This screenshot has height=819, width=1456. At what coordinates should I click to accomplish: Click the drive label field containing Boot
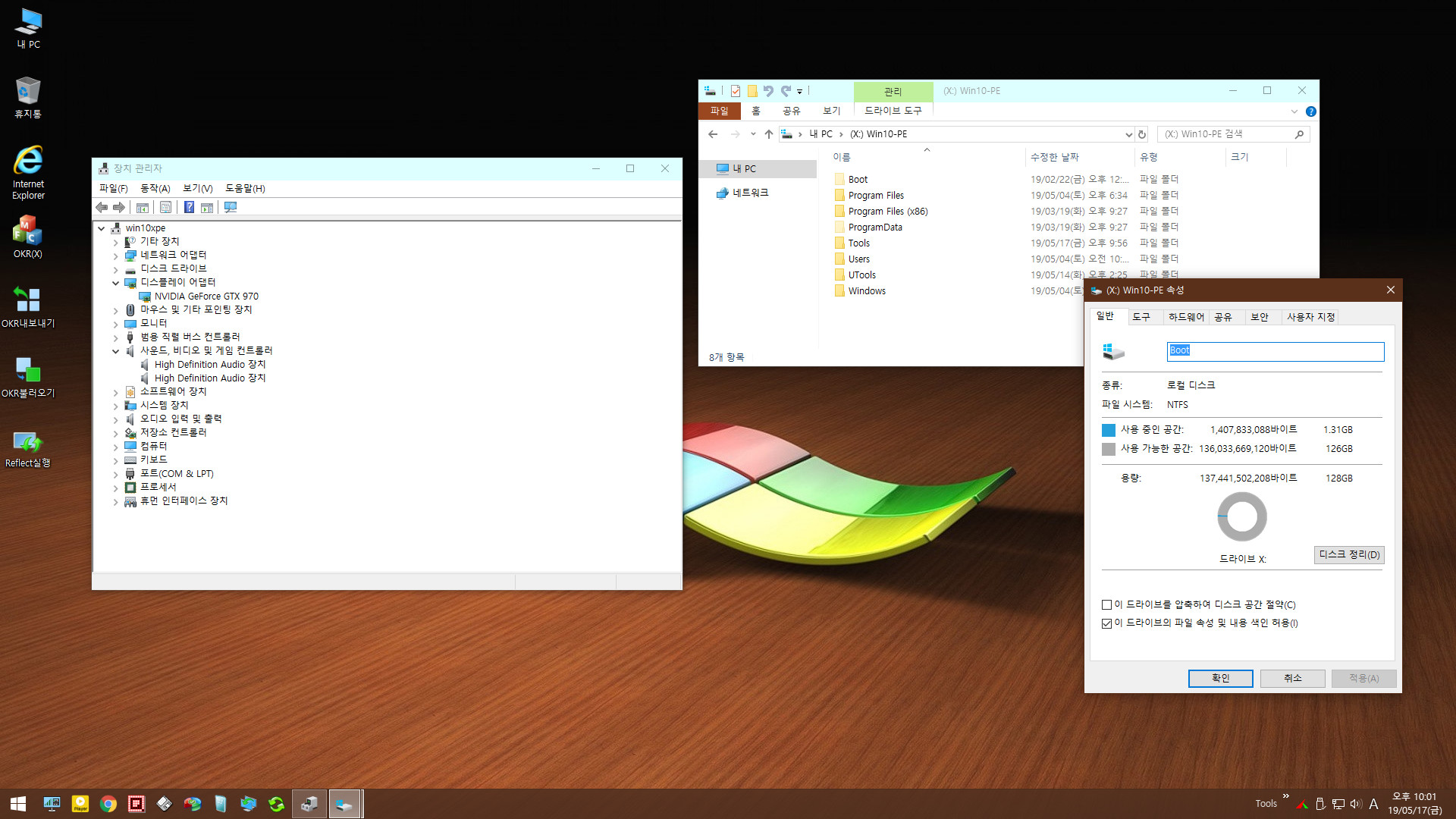pyautogui.click(x=1275, y=350)
